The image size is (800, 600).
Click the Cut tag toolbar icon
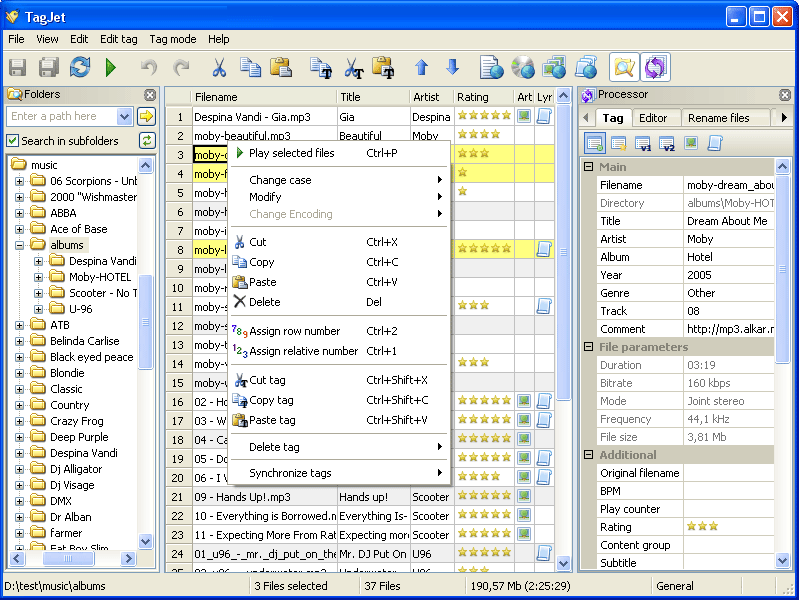click(x=352, y=68)
